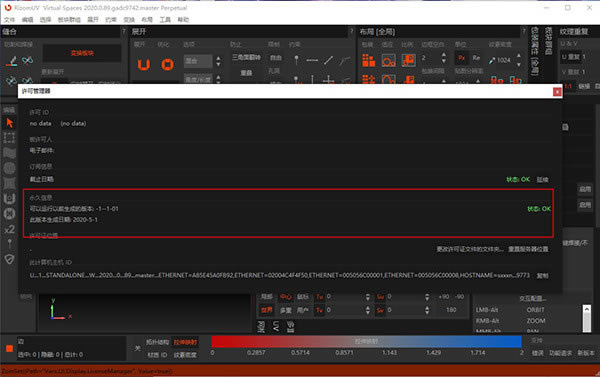Open the 工具 menu

(165, 20)
